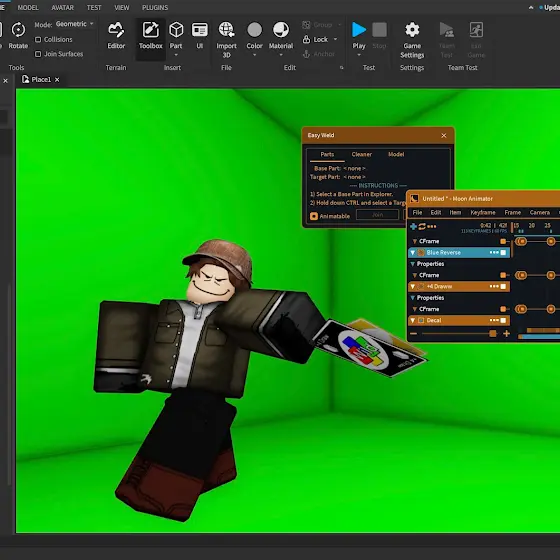Open the MODEL ribbon tab
The width and height of the screenshot is (560, 560).
pos(28,8)
